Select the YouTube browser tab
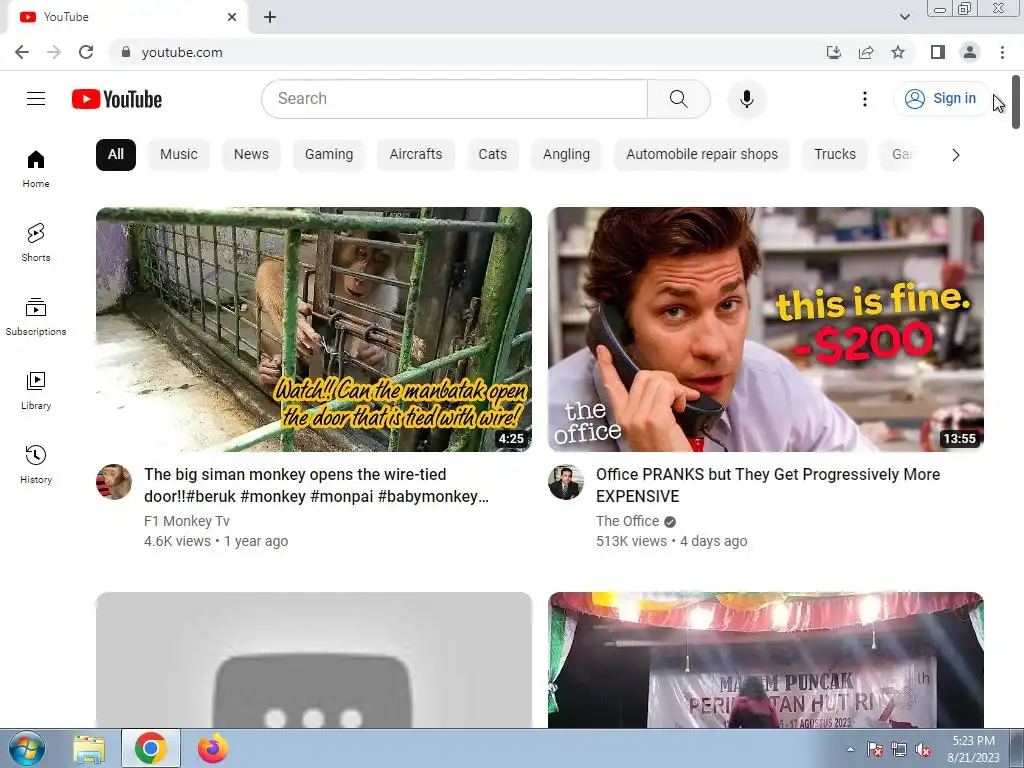 click(127, 17)
